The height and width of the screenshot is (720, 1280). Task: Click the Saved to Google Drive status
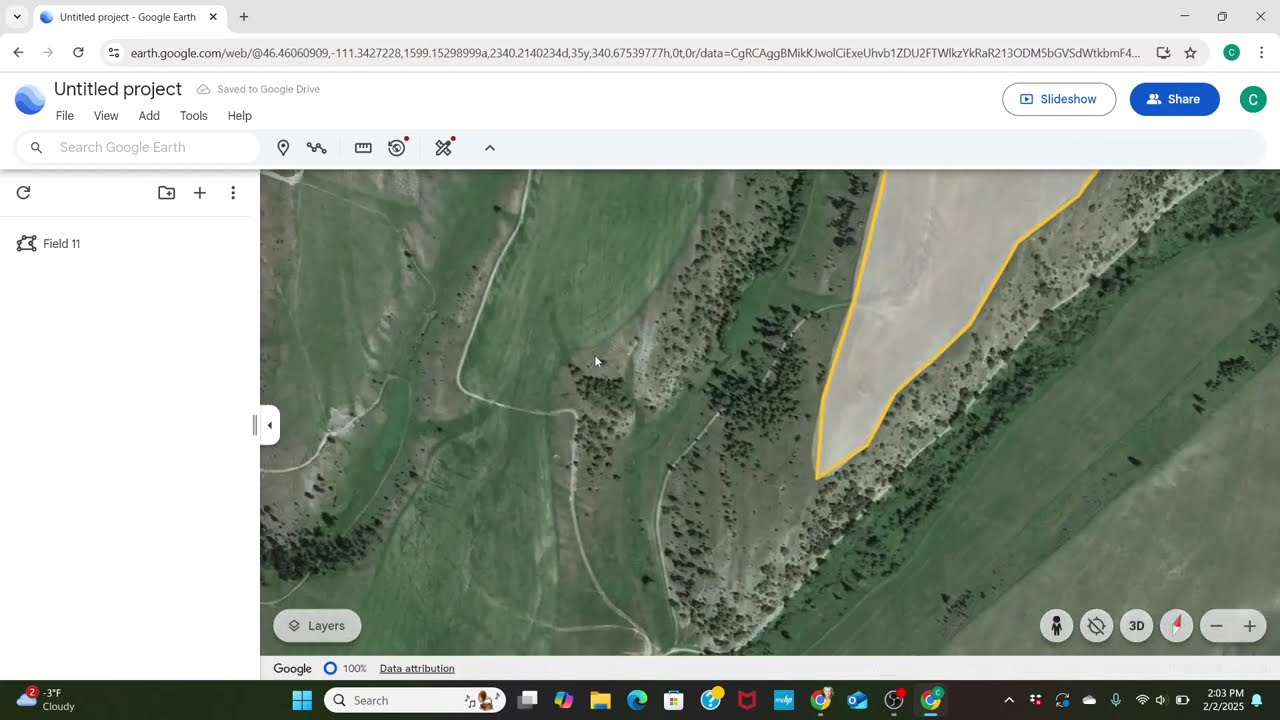coord(258,89)
